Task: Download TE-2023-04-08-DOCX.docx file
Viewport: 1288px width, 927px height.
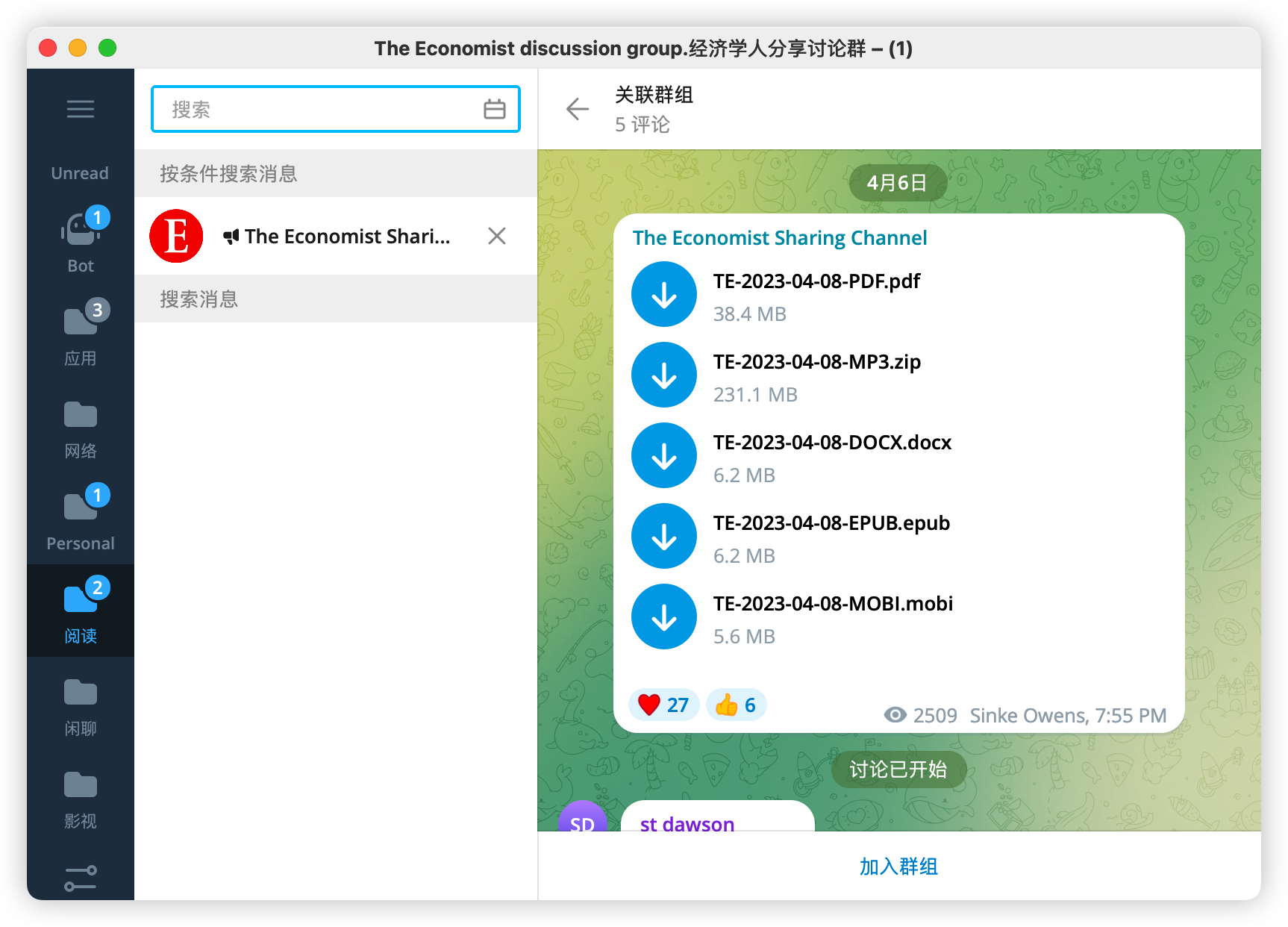Action: (664, 455)
